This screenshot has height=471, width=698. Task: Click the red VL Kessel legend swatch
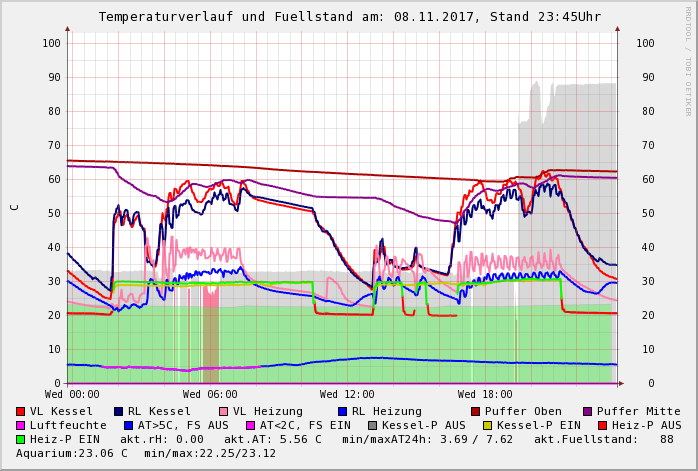pos(21,411)
